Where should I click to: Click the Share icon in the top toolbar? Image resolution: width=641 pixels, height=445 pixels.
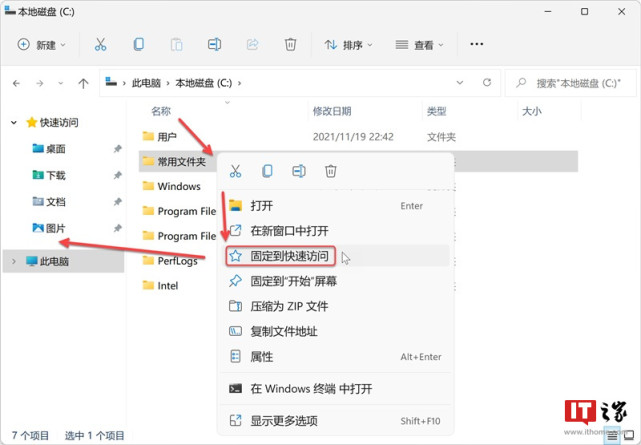pyautogui.click(x=253, y=44)
